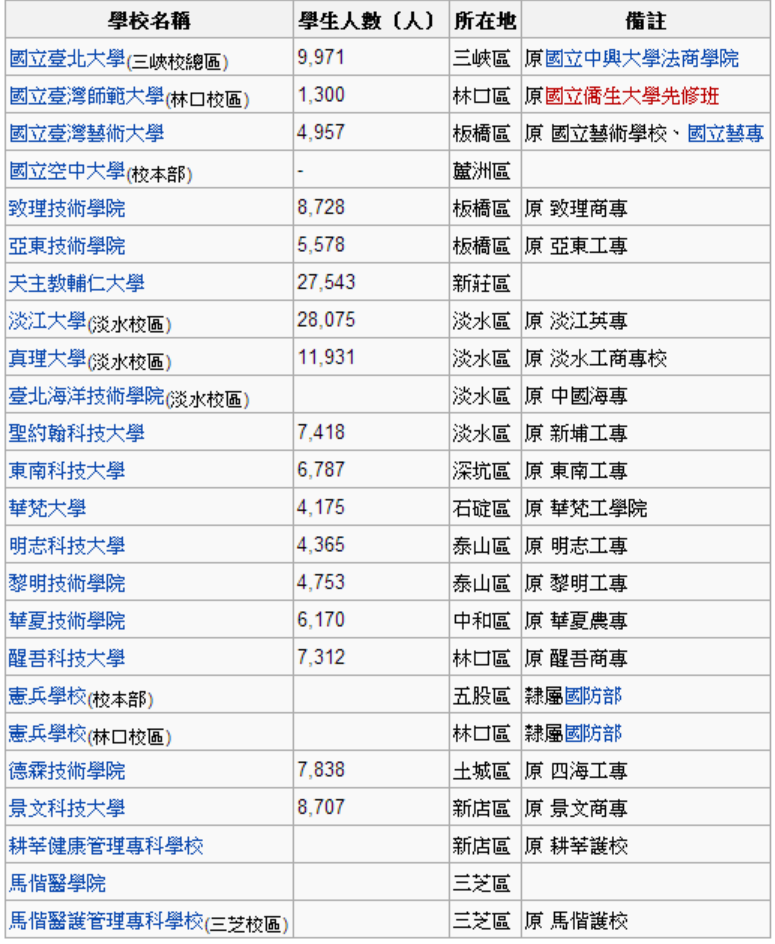
Task: Open the 國立空中大學 link
Action: coord(67,171)
